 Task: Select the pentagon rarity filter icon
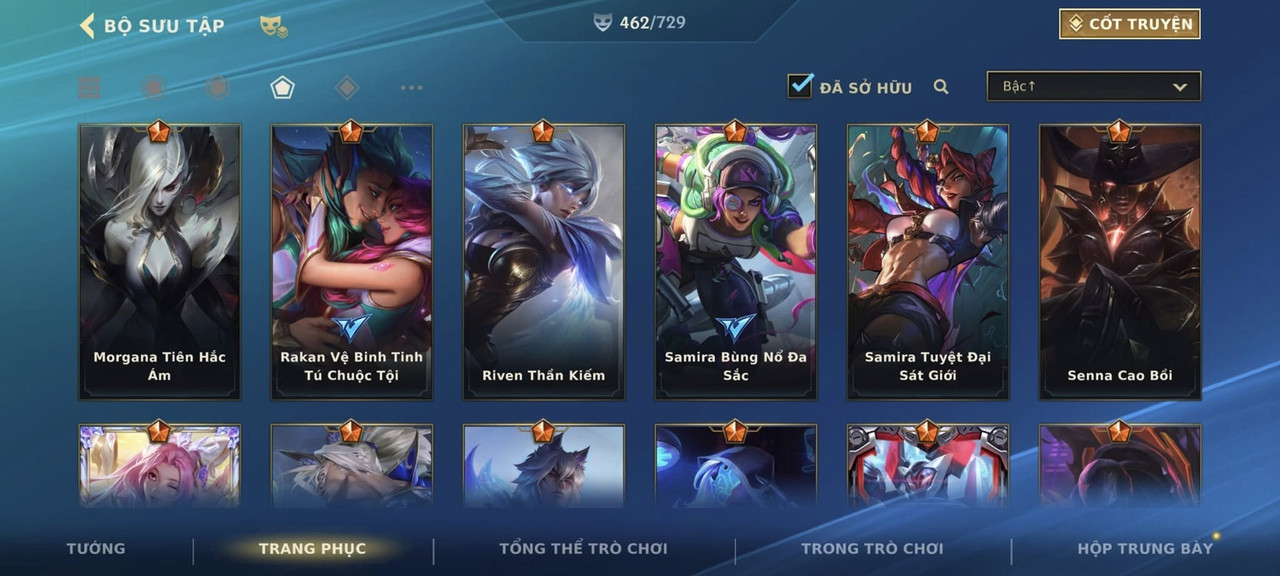[282, 88]
